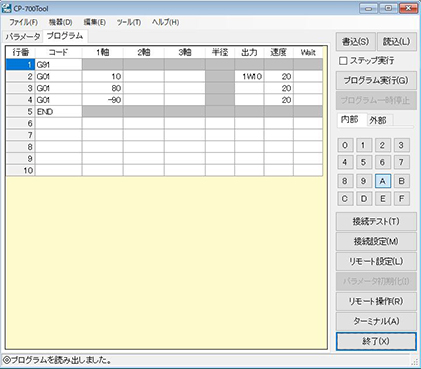Click the 書込(S) button
This screenshot has width=421, height=369.
[356, 42]
